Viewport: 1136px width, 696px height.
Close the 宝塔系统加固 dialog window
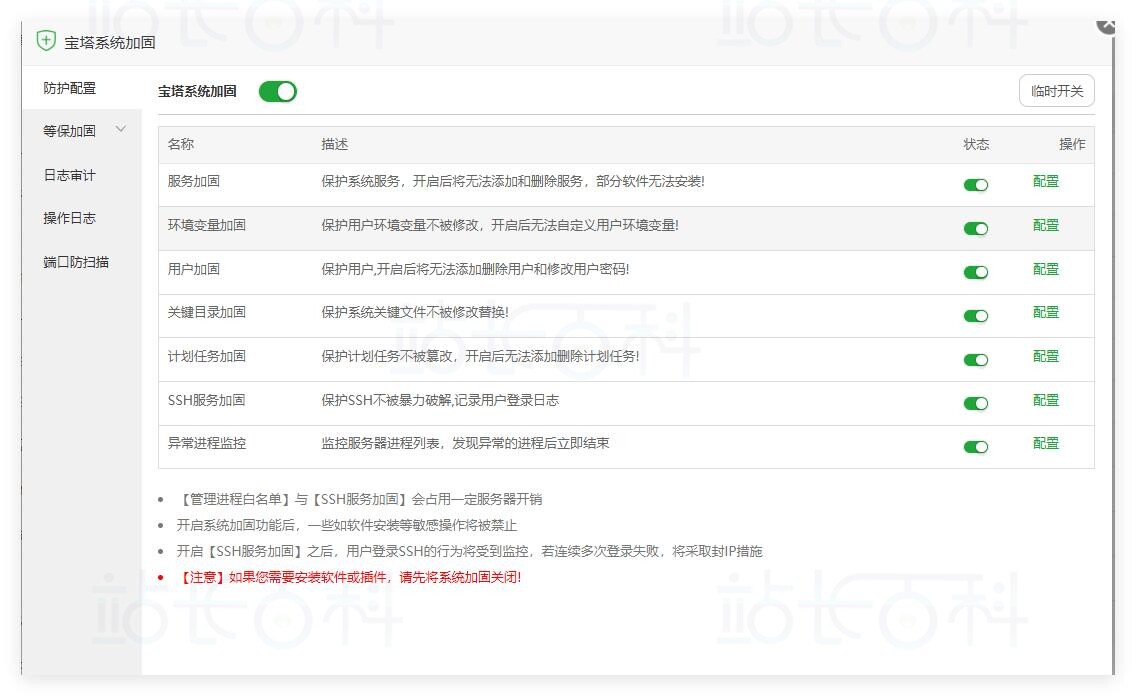pos(1108,24)
